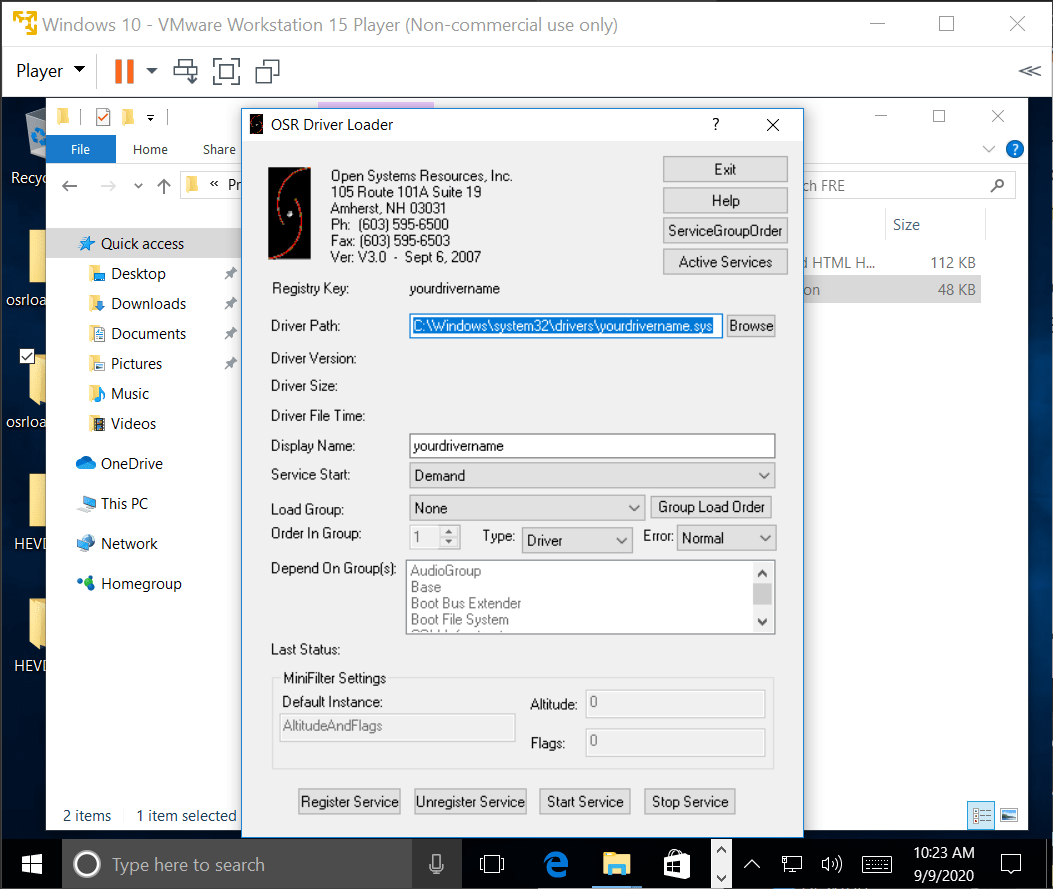Expand the Error dropdown set to Normal

(x=726, y=538)
